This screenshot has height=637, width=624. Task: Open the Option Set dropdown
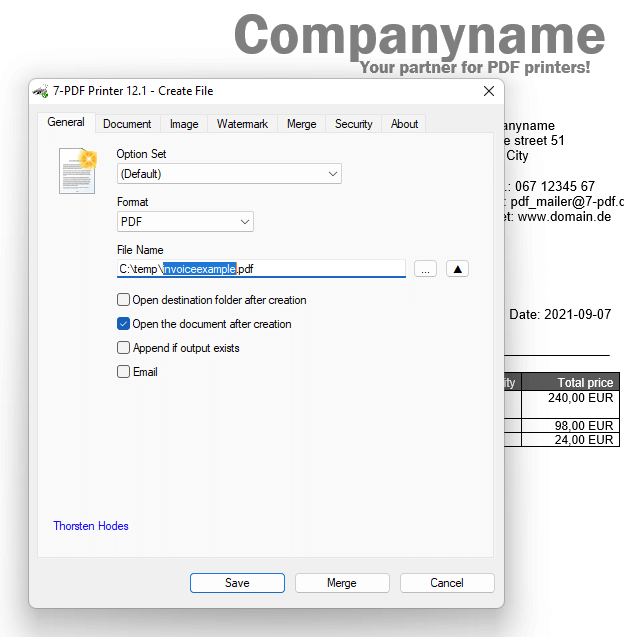pos(229,174)
